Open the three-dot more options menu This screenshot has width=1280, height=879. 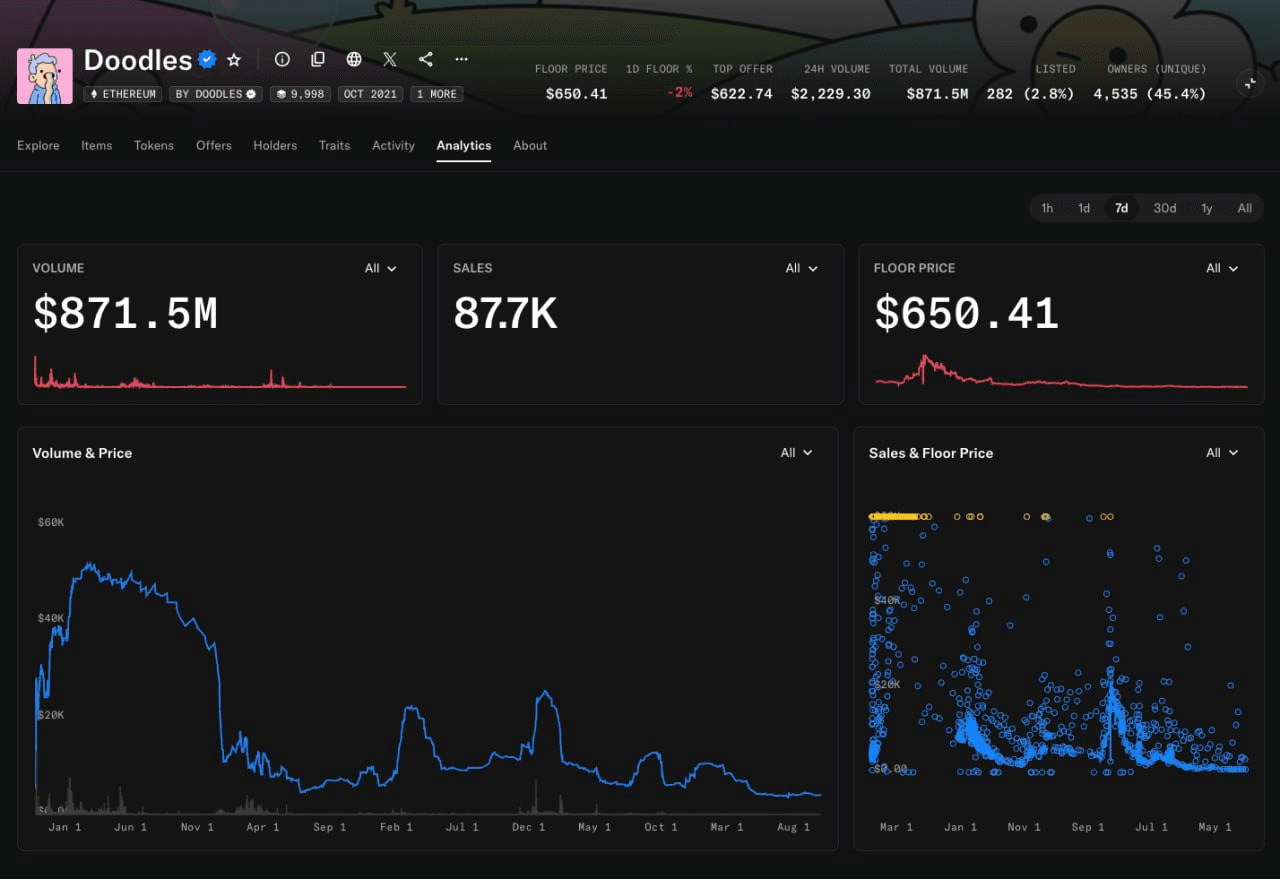[461, 59]
